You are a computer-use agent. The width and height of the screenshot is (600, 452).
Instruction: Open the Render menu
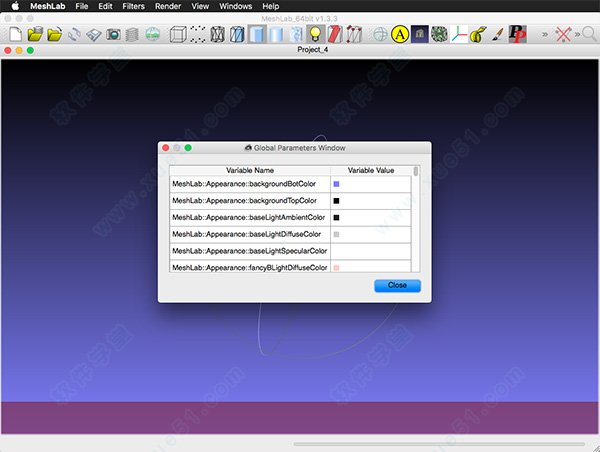pos(168,6)
